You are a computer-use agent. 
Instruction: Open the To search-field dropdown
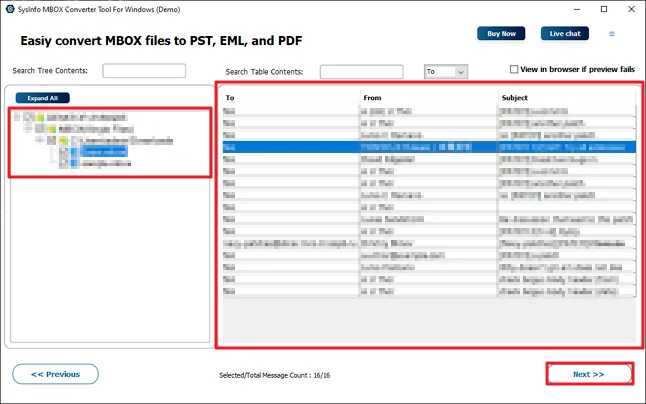tap(446, 72)
